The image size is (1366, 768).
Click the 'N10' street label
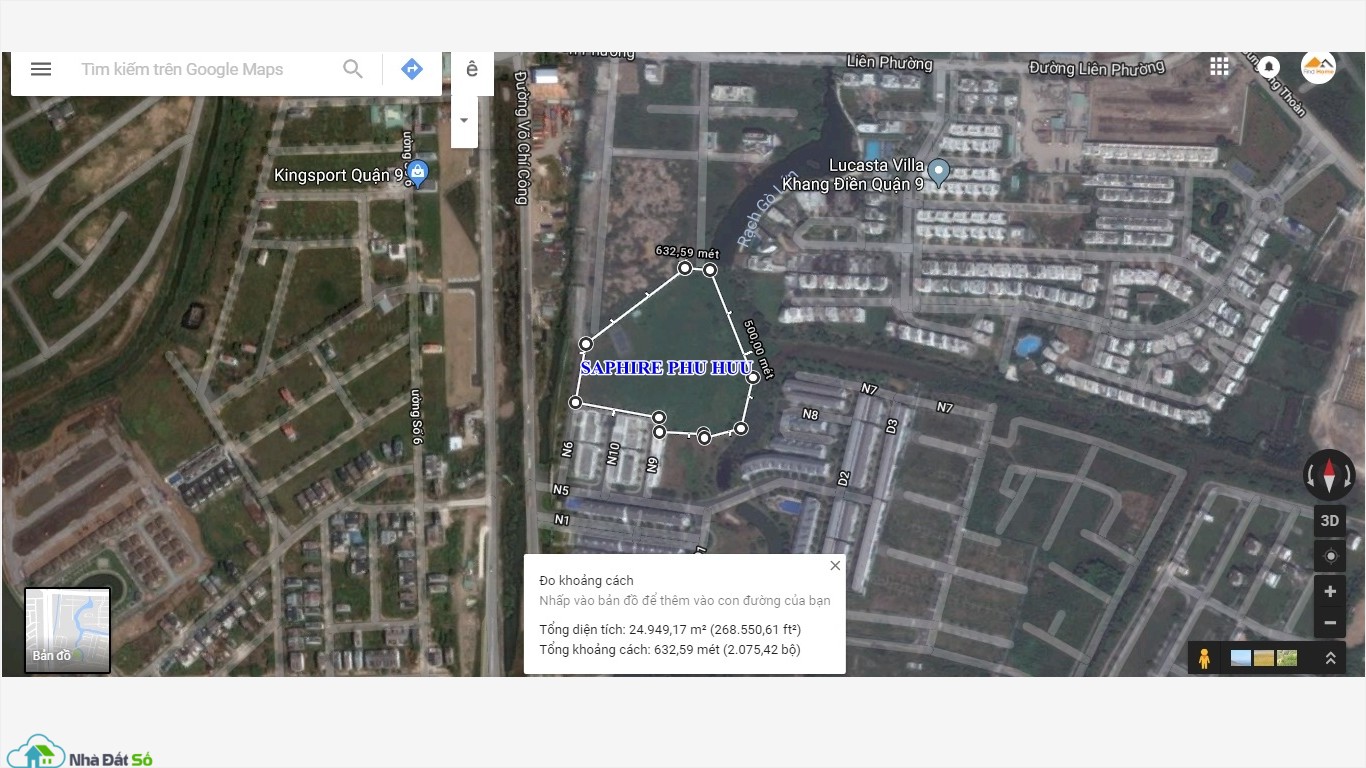pos(612,455)
